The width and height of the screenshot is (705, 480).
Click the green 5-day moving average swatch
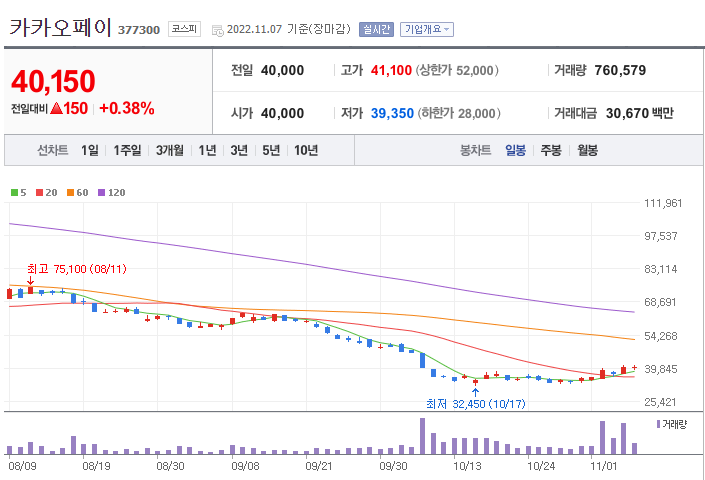click(14, 192)
